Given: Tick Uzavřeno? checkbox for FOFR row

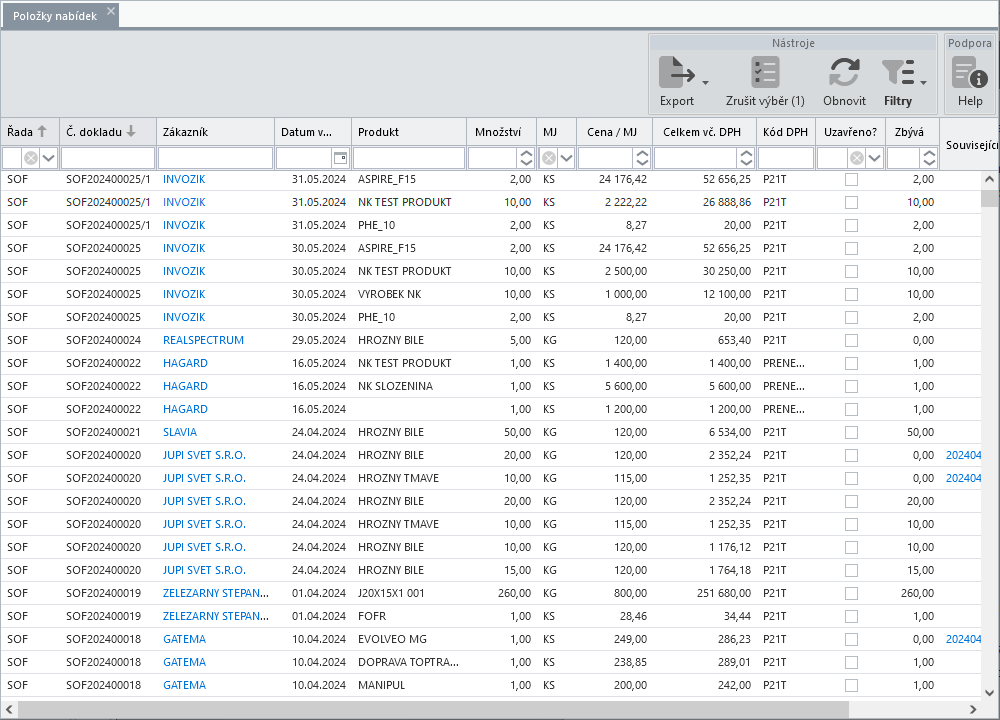Looking at the screenshot, I should pyautogui.click(x=851, y=616).
